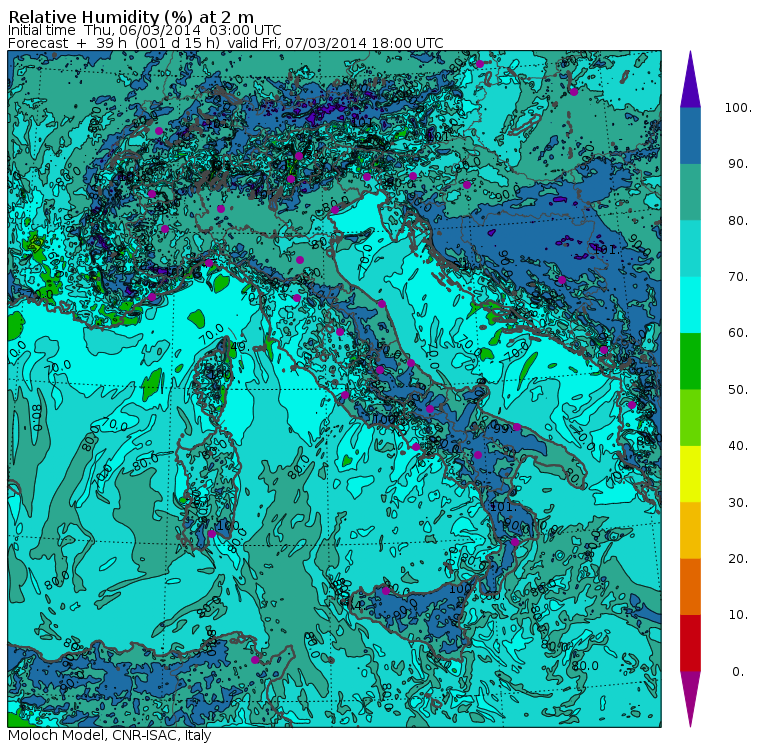The image size is (760, 749).
Task: Click the red 0–10 legend band
Action: tap(690, 643)
